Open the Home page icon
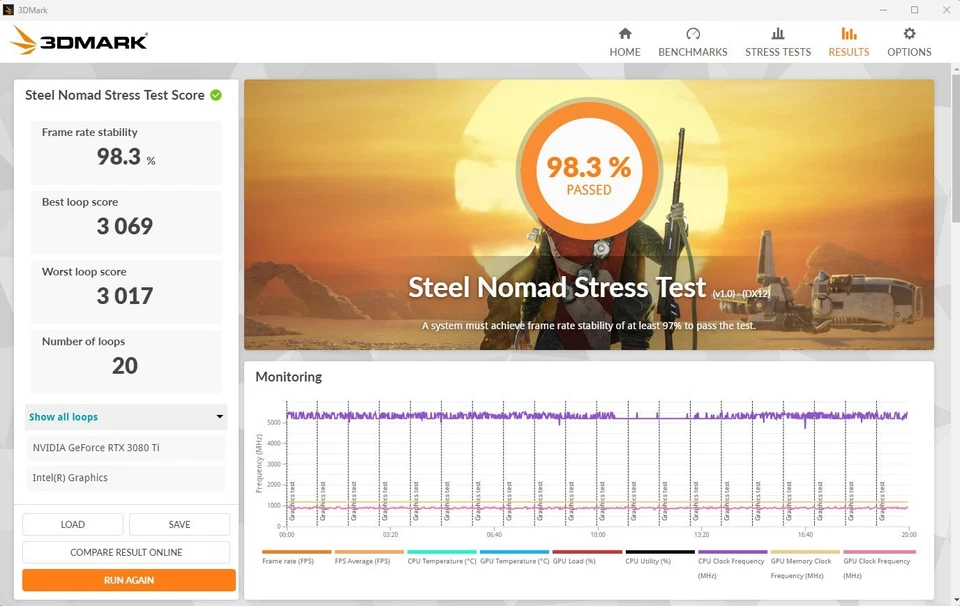 [x=625, y=36]
